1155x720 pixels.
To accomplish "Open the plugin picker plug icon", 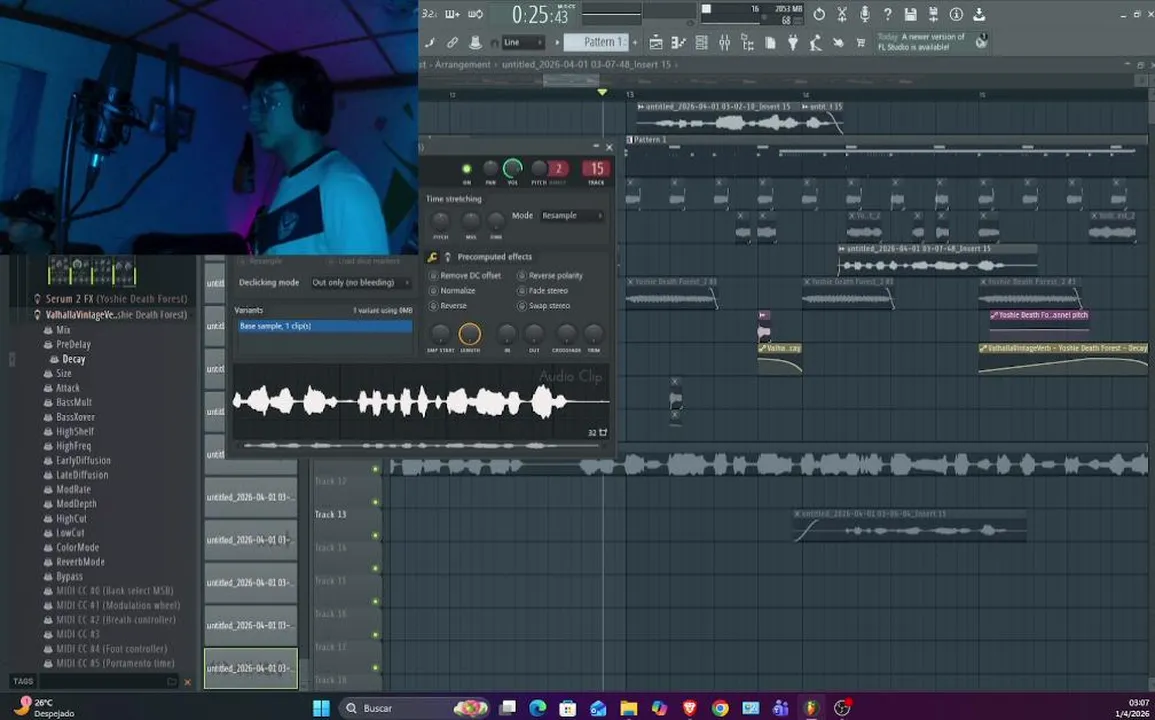I will 793,43.
